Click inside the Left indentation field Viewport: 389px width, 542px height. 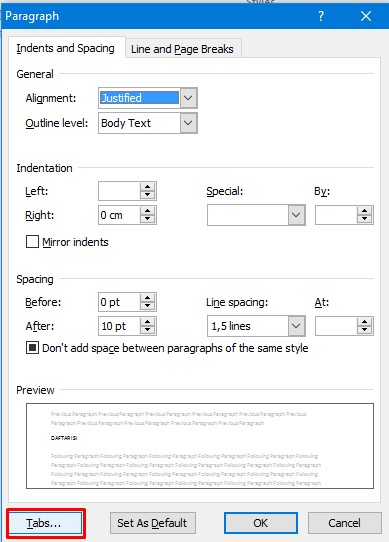pos(119,191)
